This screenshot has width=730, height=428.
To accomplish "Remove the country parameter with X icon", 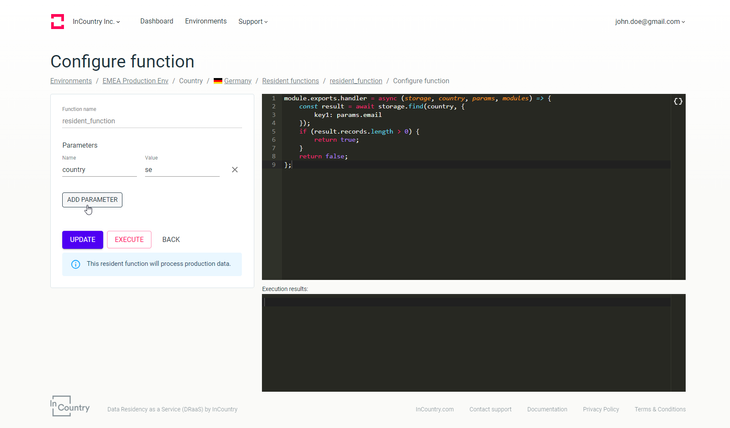I will tap(235, 170).
